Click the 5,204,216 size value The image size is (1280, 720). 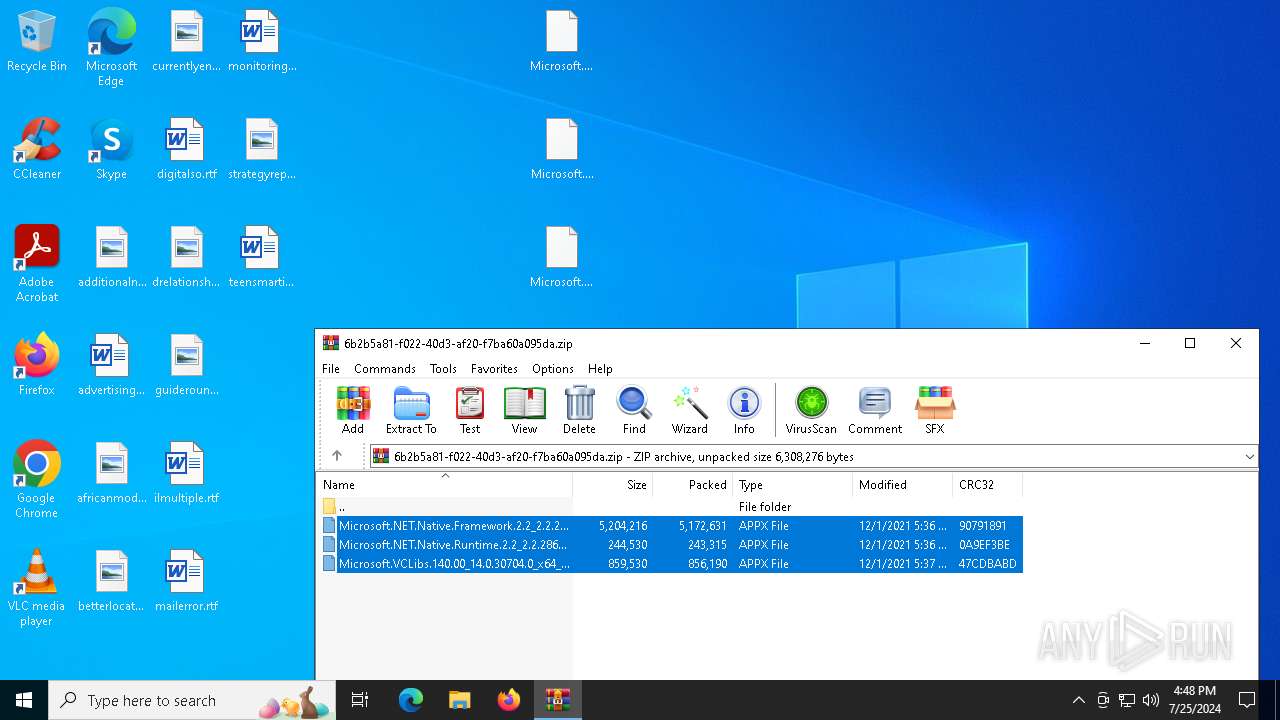[622, 526]
